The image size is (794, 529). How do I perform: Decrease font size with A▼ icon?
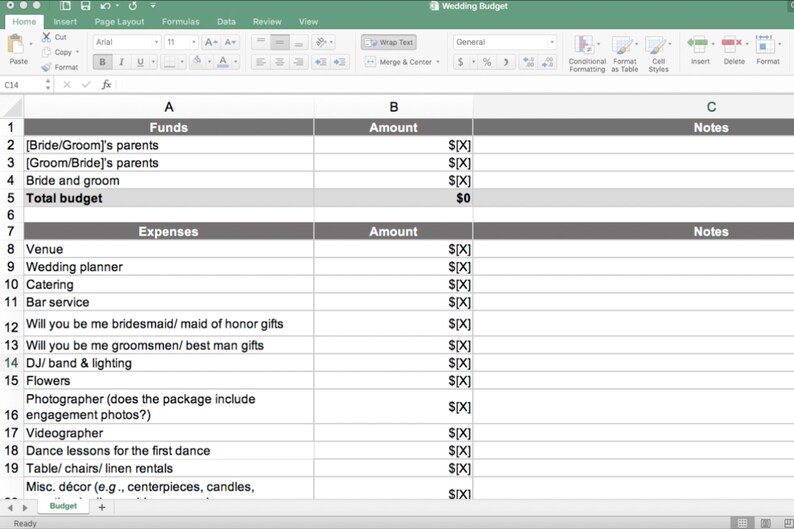230,42
